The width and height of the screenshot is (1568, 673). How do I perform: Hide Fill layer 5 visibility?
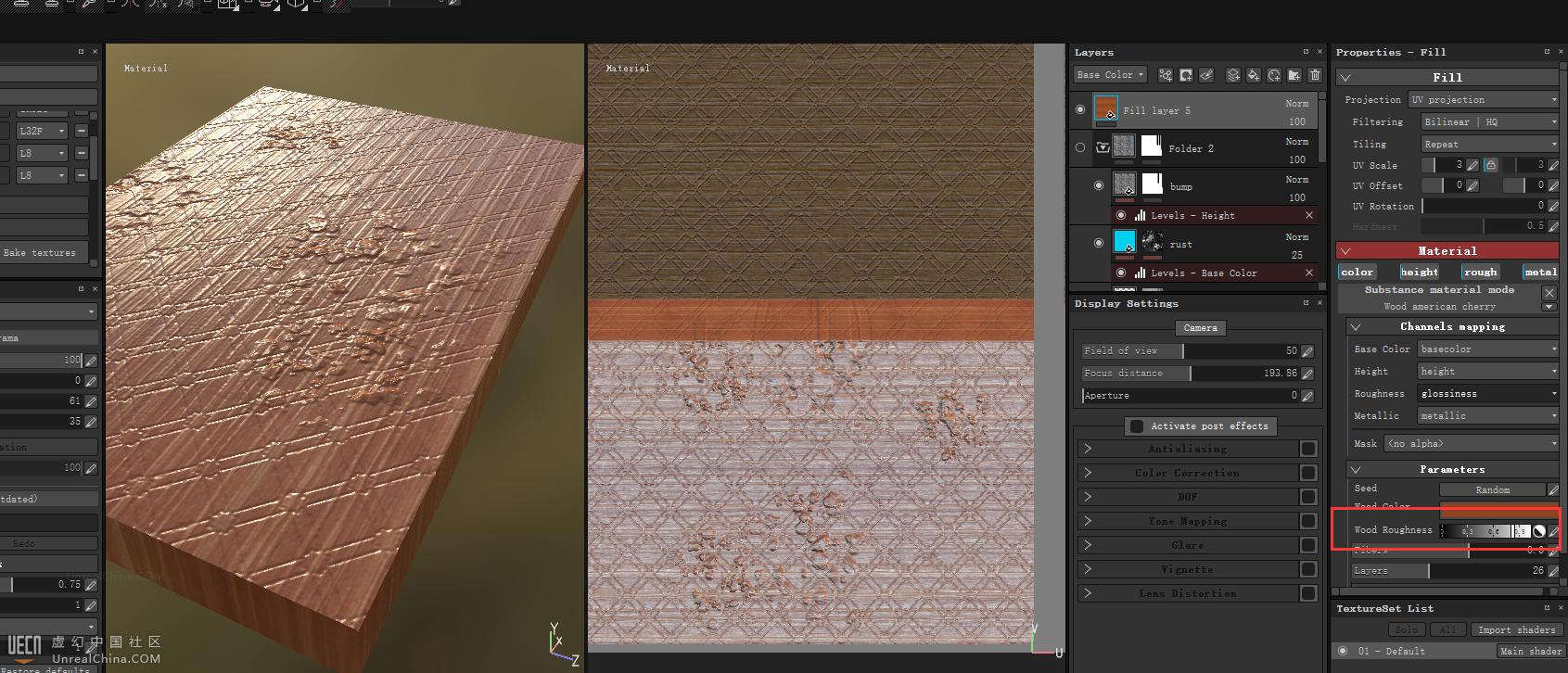[x=1080, y=109]
